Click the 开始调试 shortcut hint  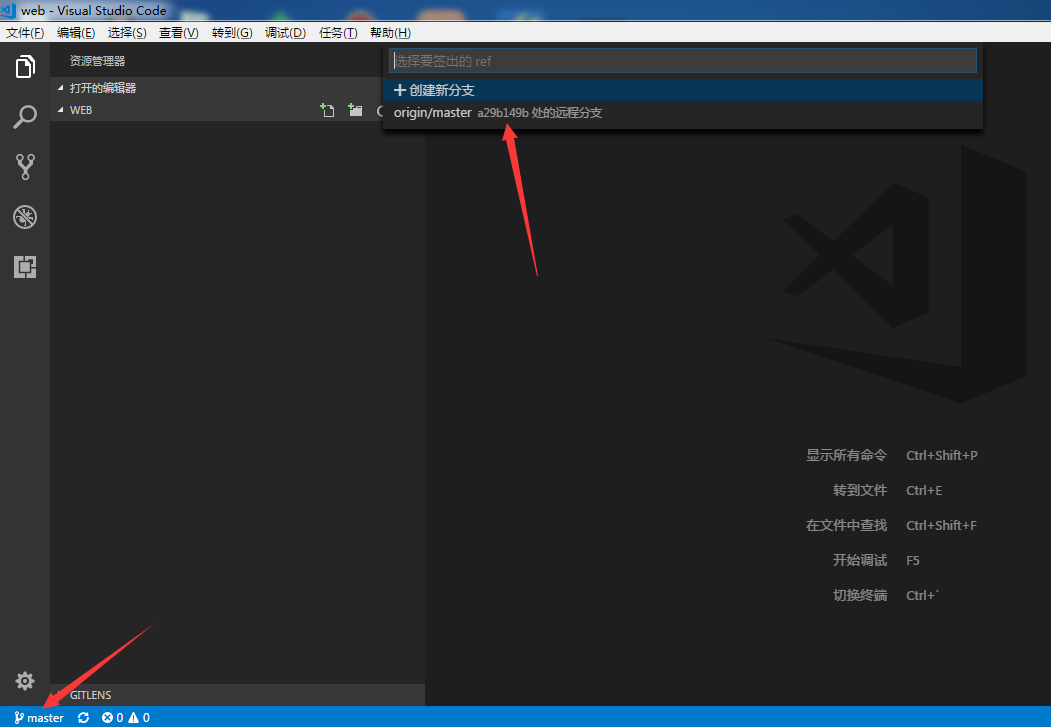coord(860,560)
